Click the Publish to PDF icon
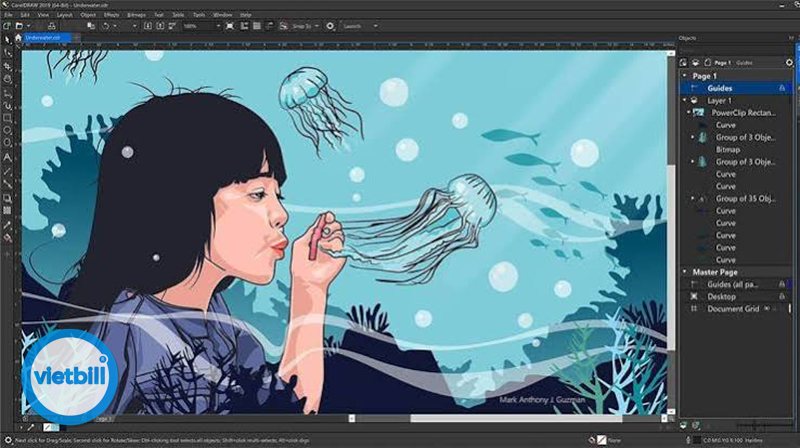This screenshot has width=800, height=448. [x=172, y=26]
